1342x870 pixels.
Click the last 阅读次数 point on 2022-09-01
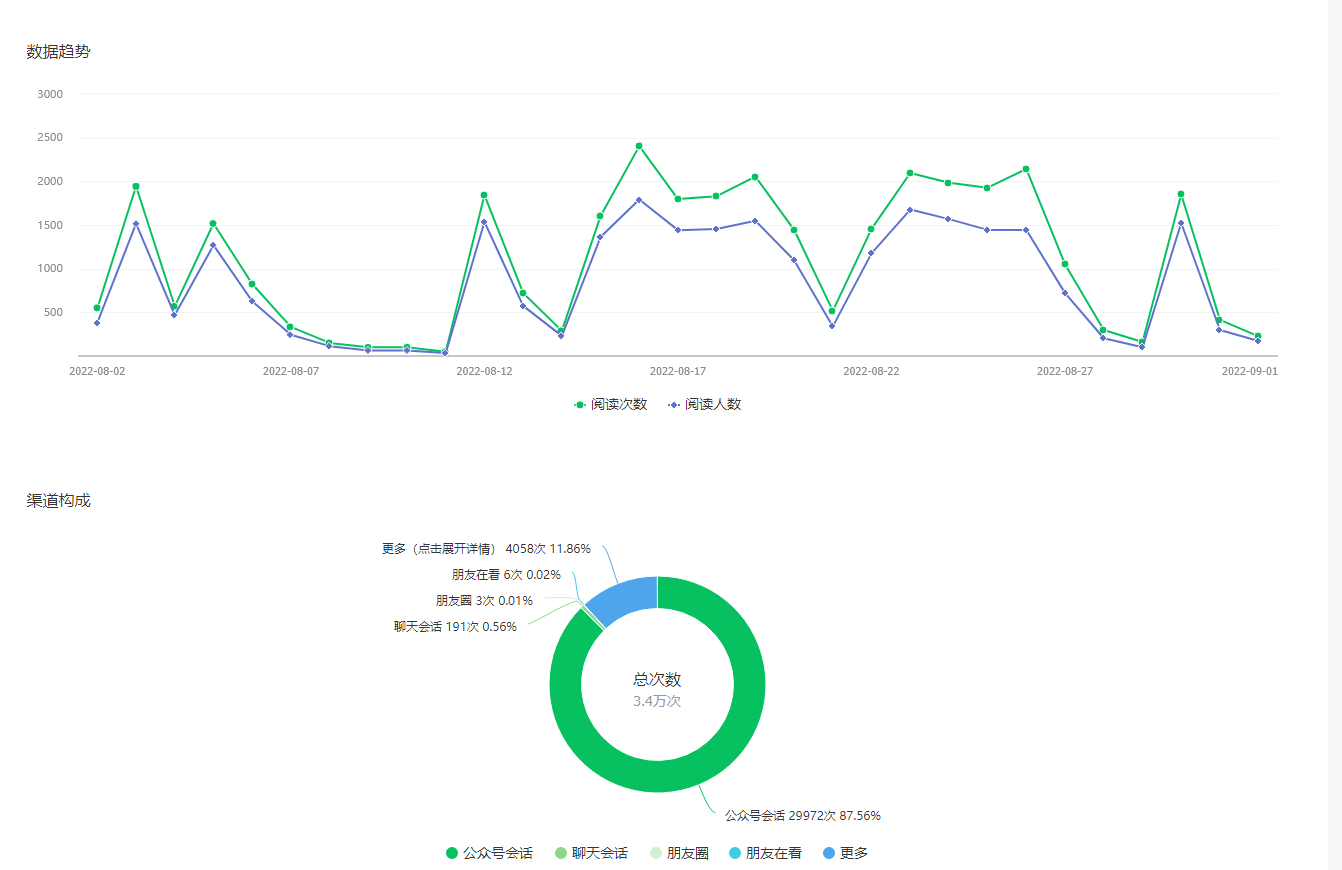point(1258,336)
